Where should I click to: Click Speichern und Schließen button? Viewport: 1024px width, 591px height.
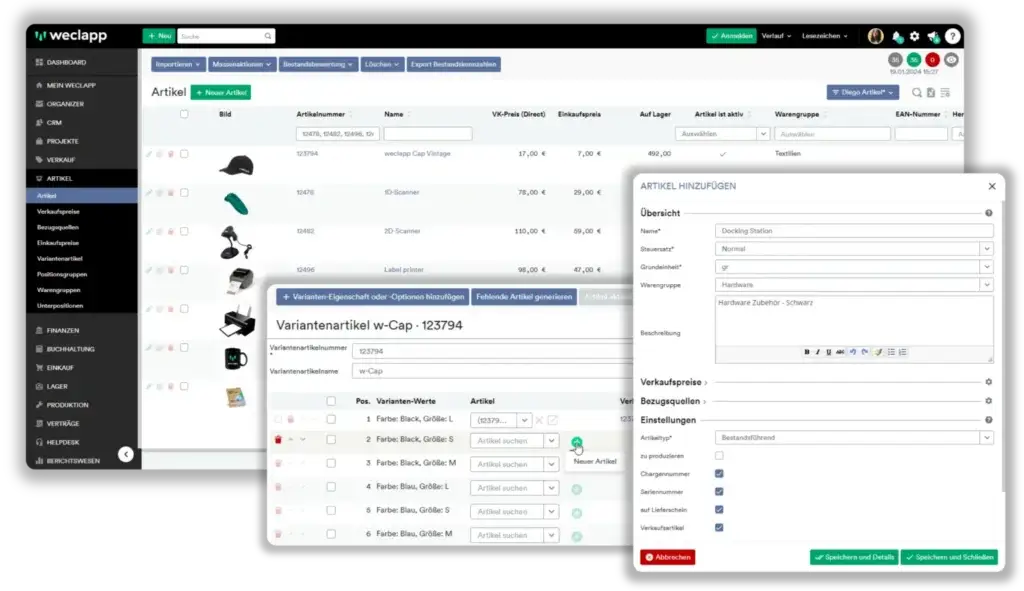(948, 557)
